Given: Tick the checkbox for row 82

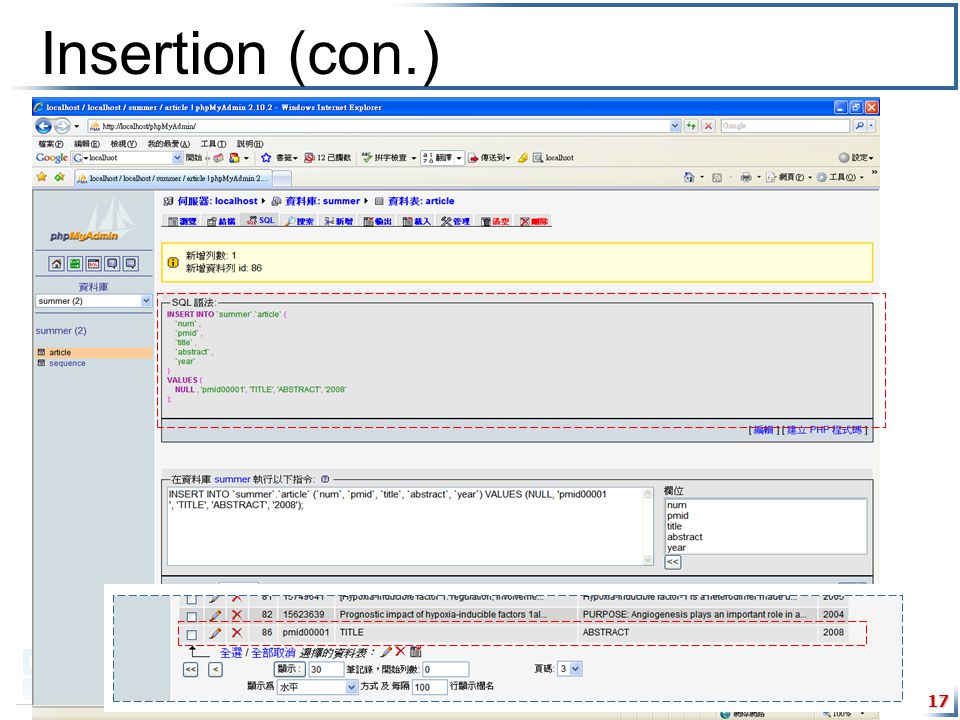Looking at the screenshot, I should (x=192, y=616).
